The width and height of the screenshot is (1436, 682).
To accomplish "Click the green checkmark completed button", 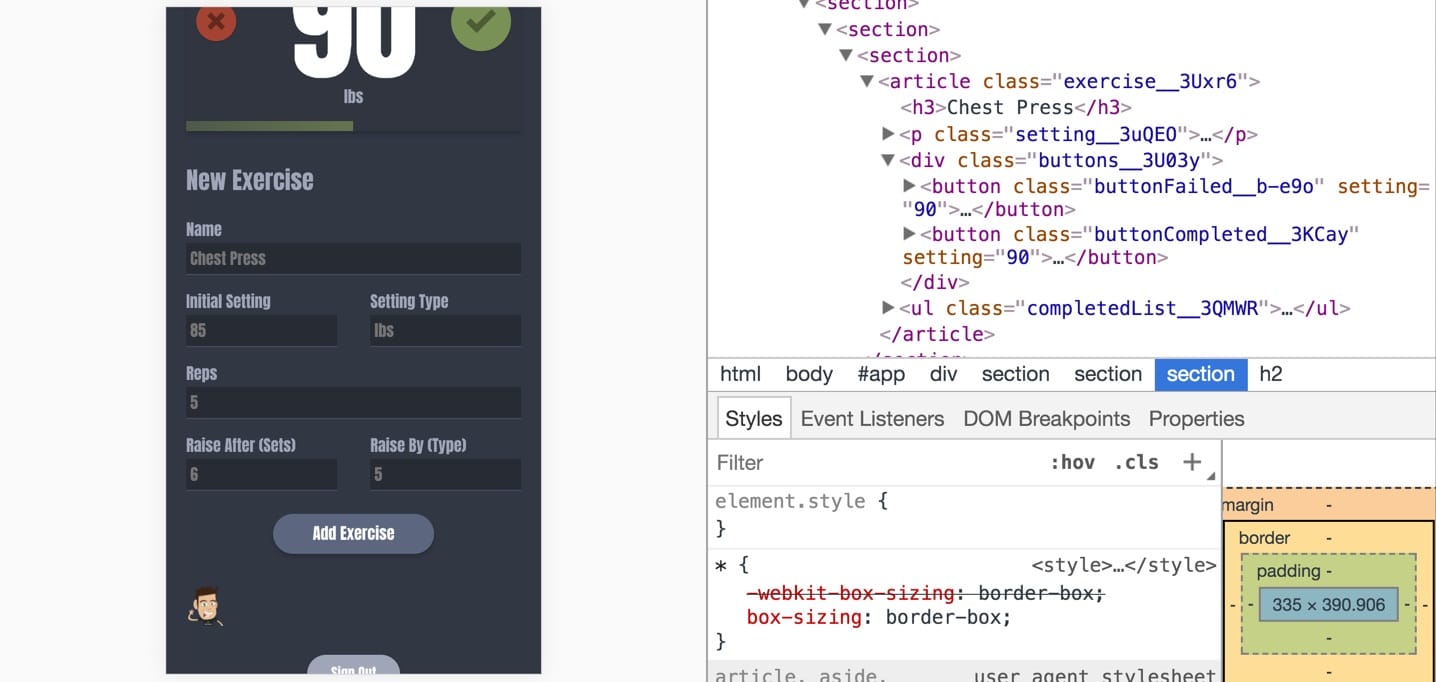I will point(481,24).
